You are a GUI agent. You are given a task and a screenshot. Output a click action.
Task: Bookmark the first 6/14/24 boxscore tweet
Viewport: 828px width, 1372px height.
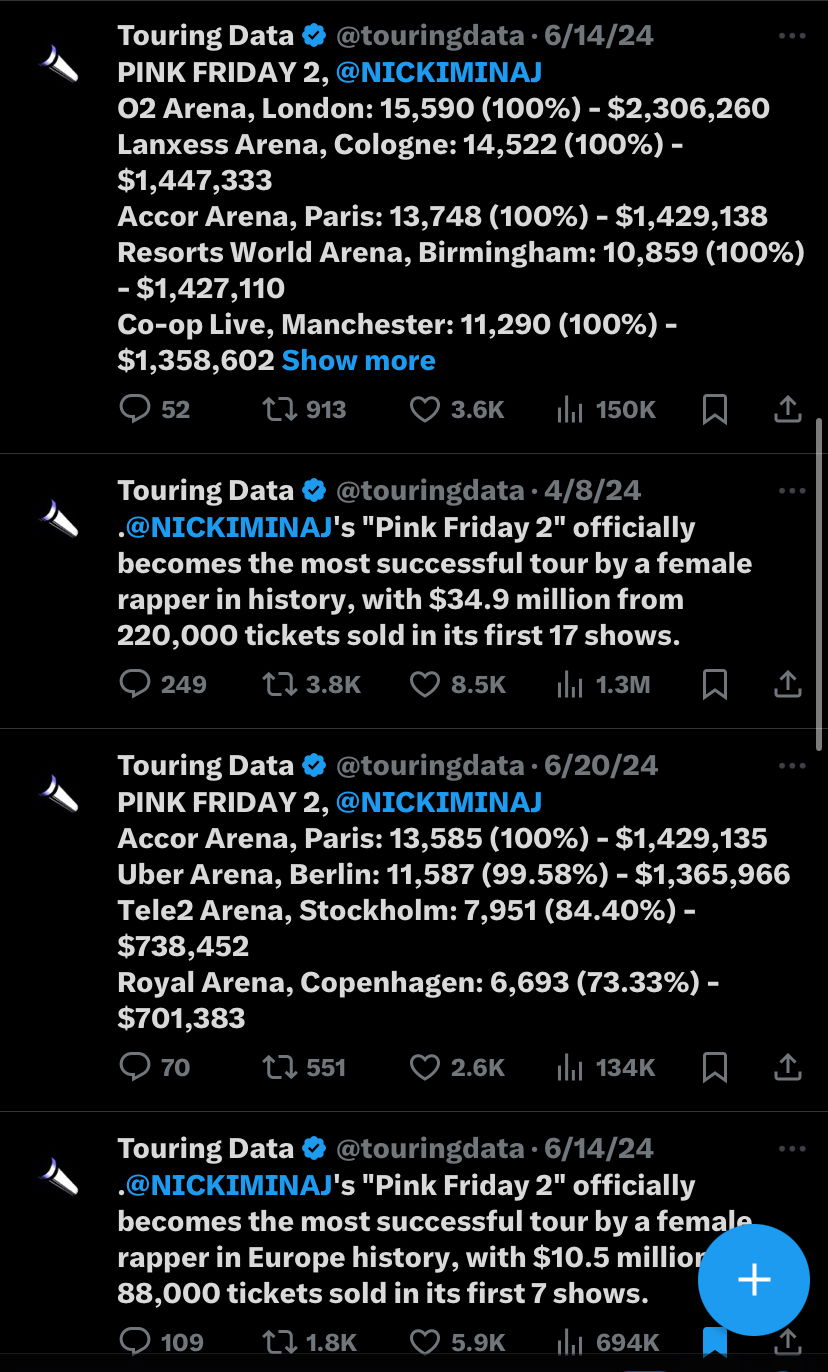click(x=715, y=409)
